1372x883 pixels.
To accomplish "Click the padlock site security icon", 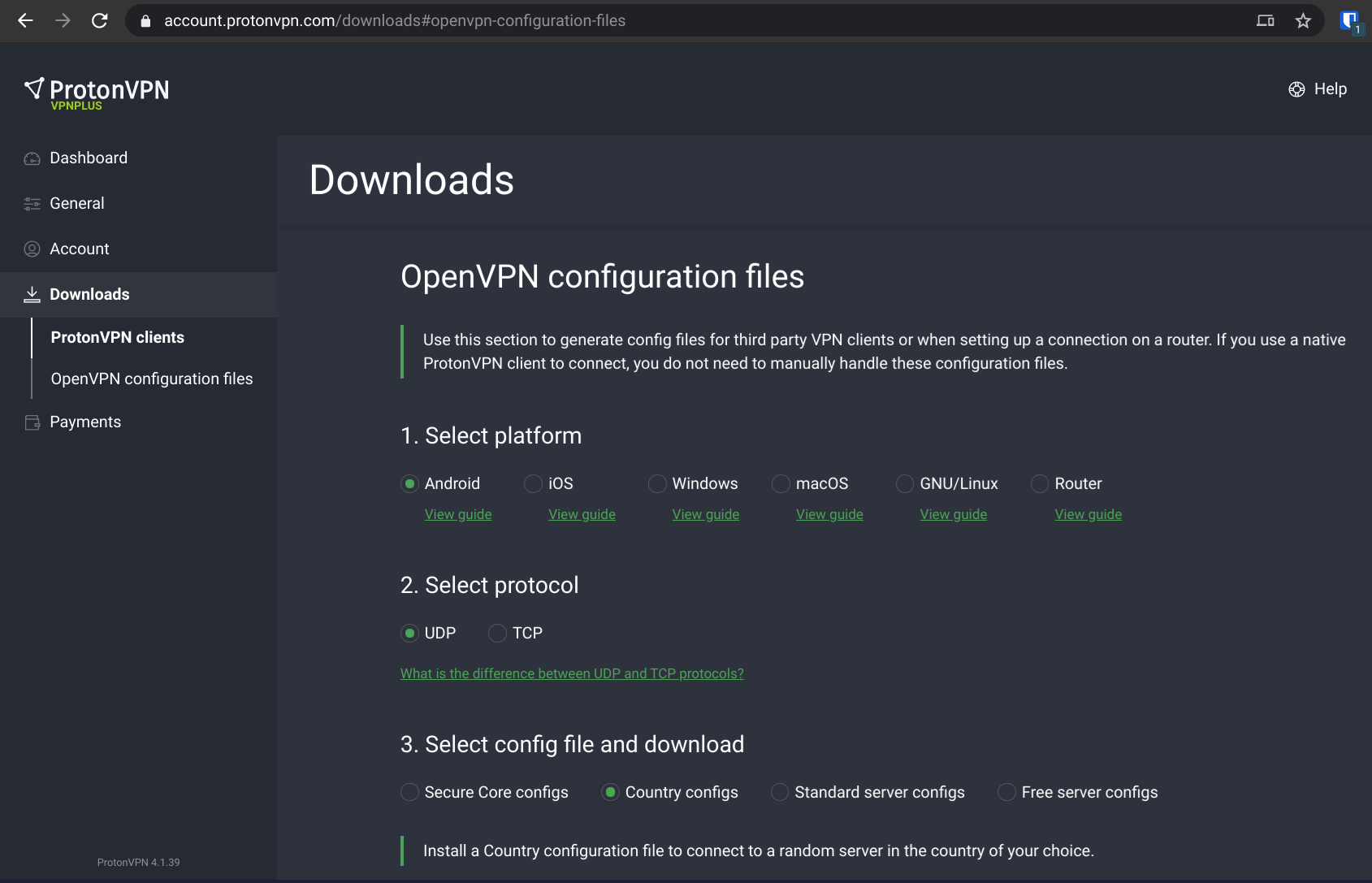I will [x=145, y=21].
